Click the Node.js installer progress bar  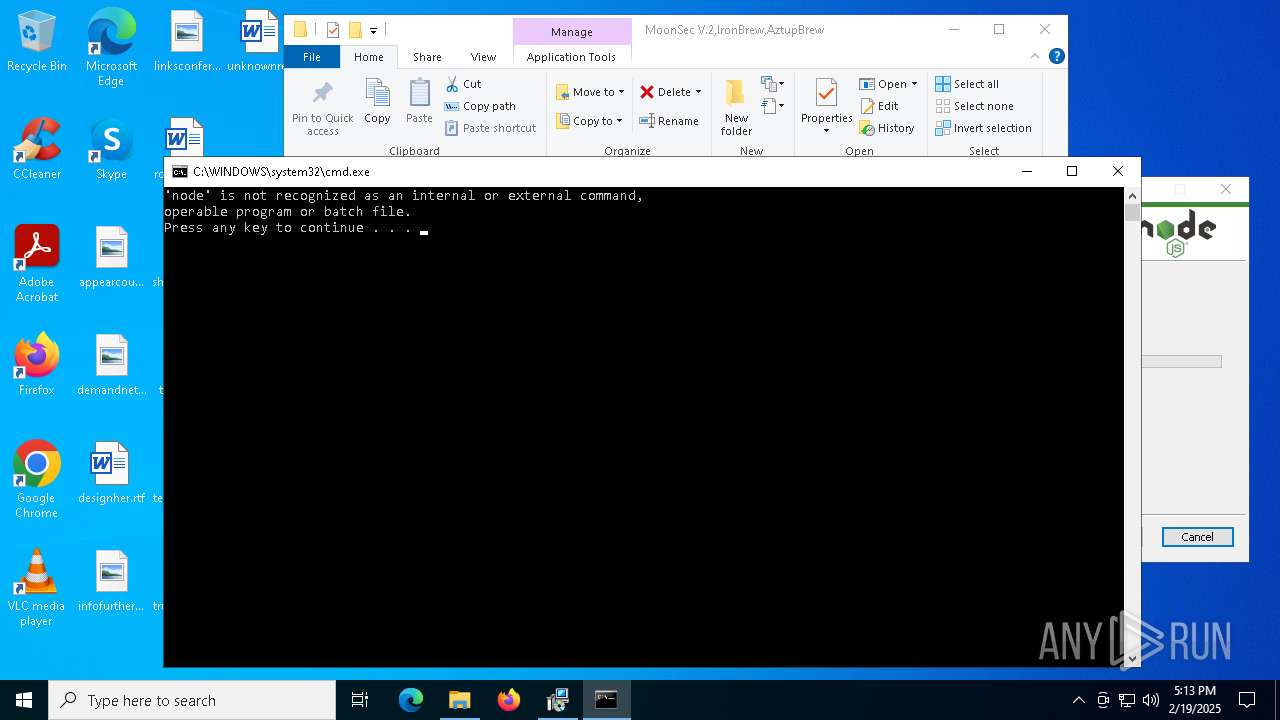[1181, 362]
